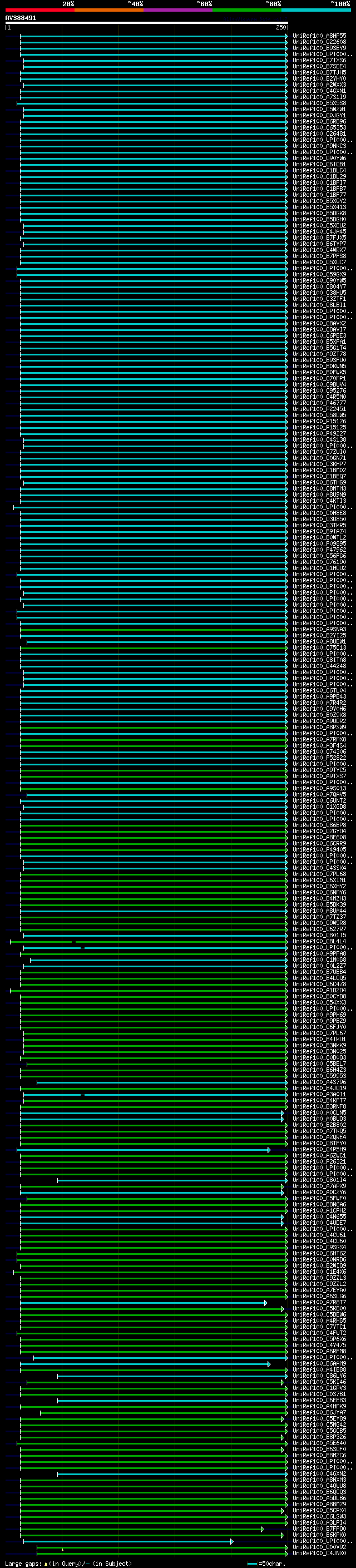Select hit label UniRef100_Q4GXN2
The height and width of the screenshot is (1568, 356).
319,1473
